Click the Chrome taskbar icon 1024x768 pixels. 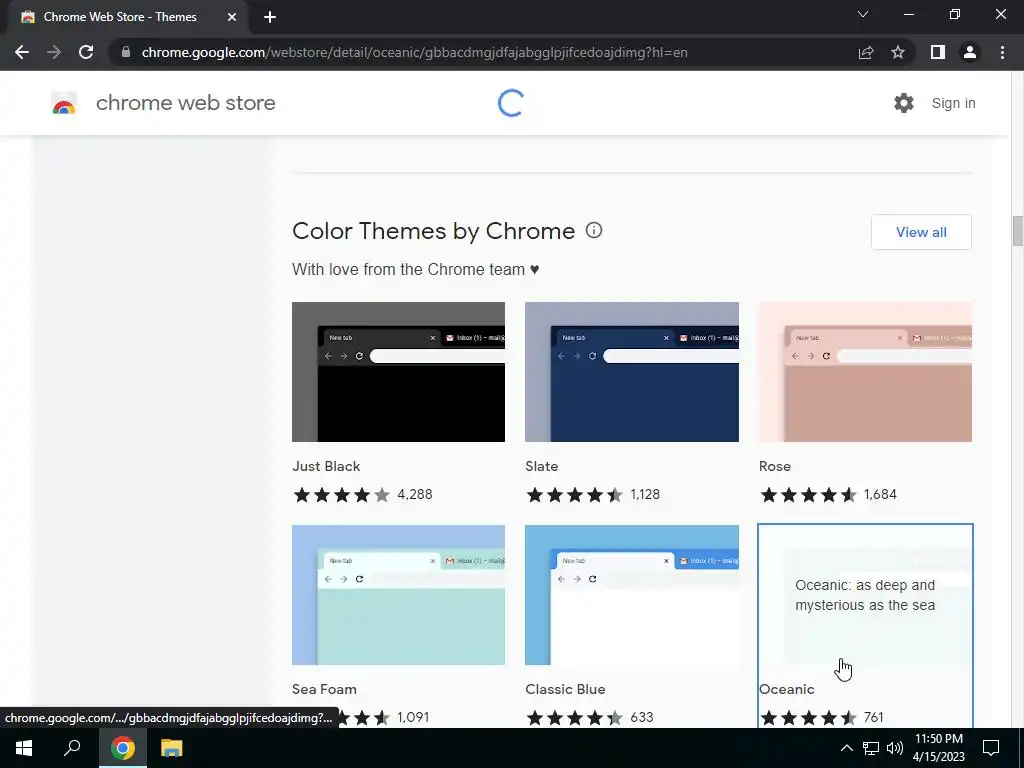(122, 748)
